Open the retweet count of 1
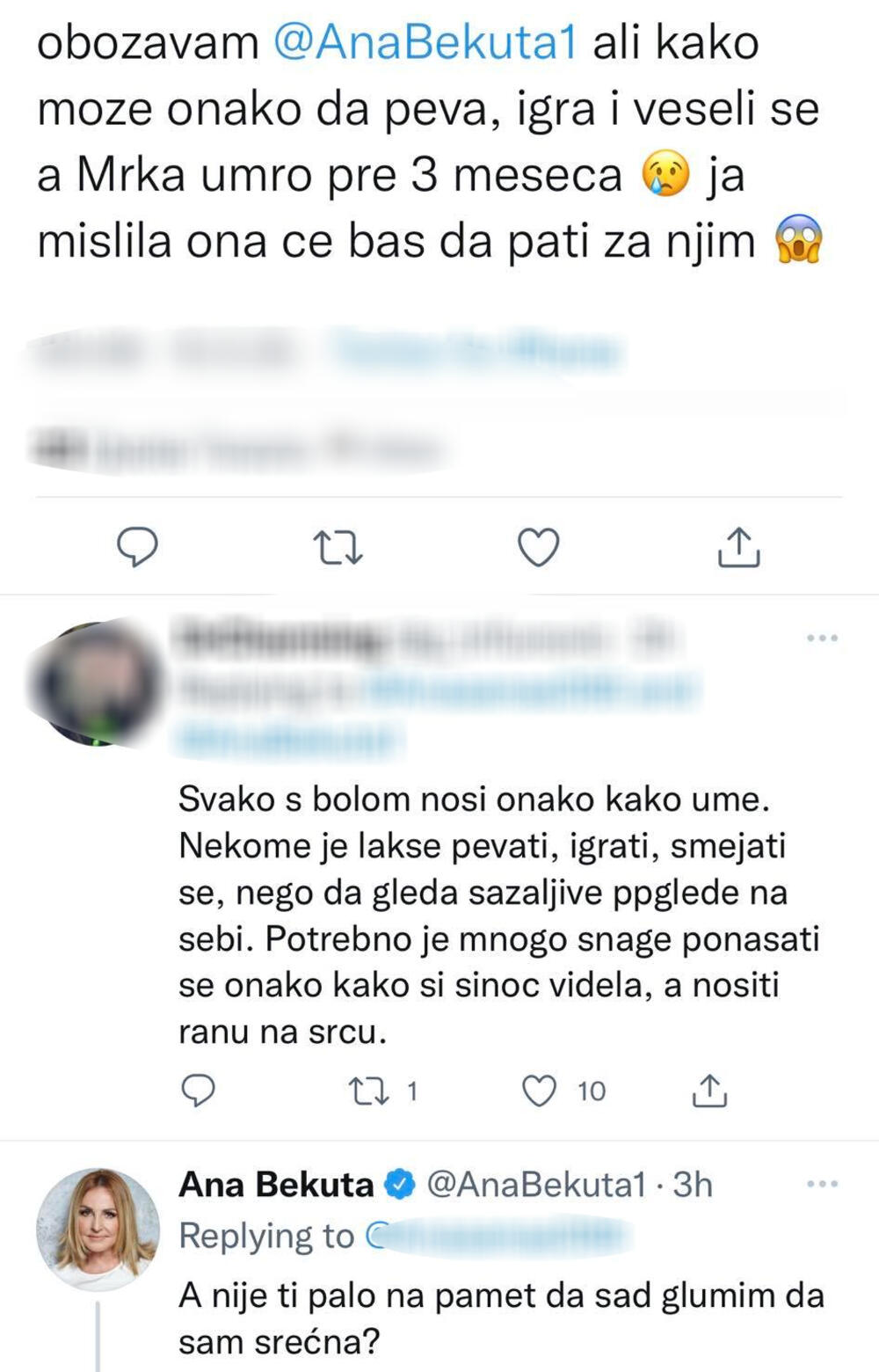The width and height of the screenshot is (879, 1372). 411,1091
